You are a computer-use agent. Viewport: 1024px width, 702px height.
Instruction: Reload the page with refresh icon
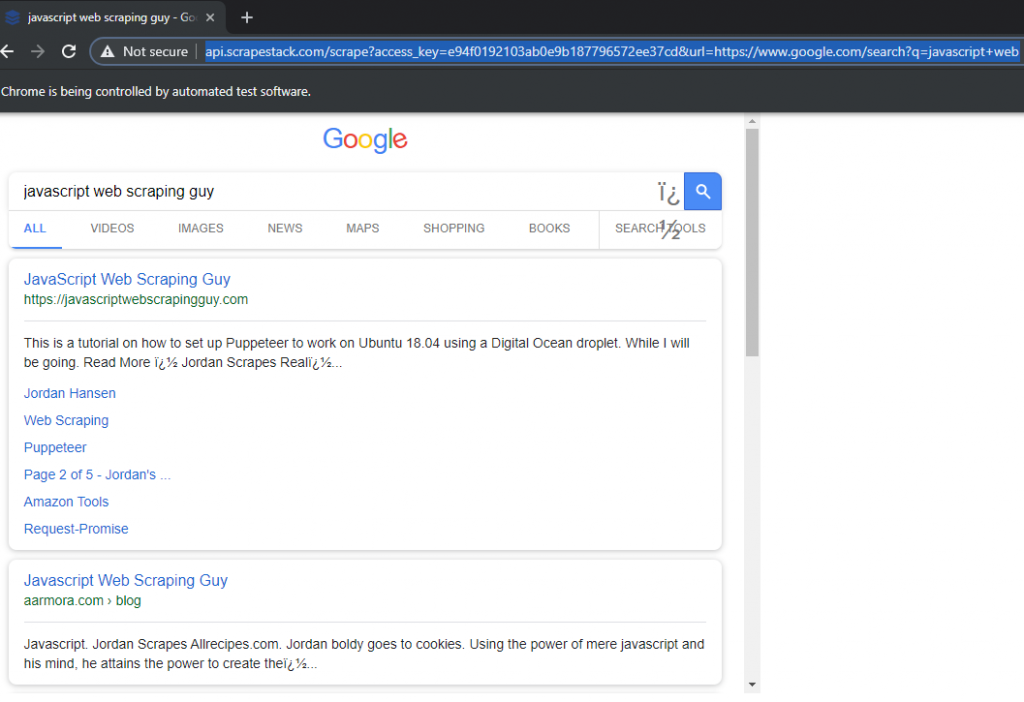click(x=69, y=52)
